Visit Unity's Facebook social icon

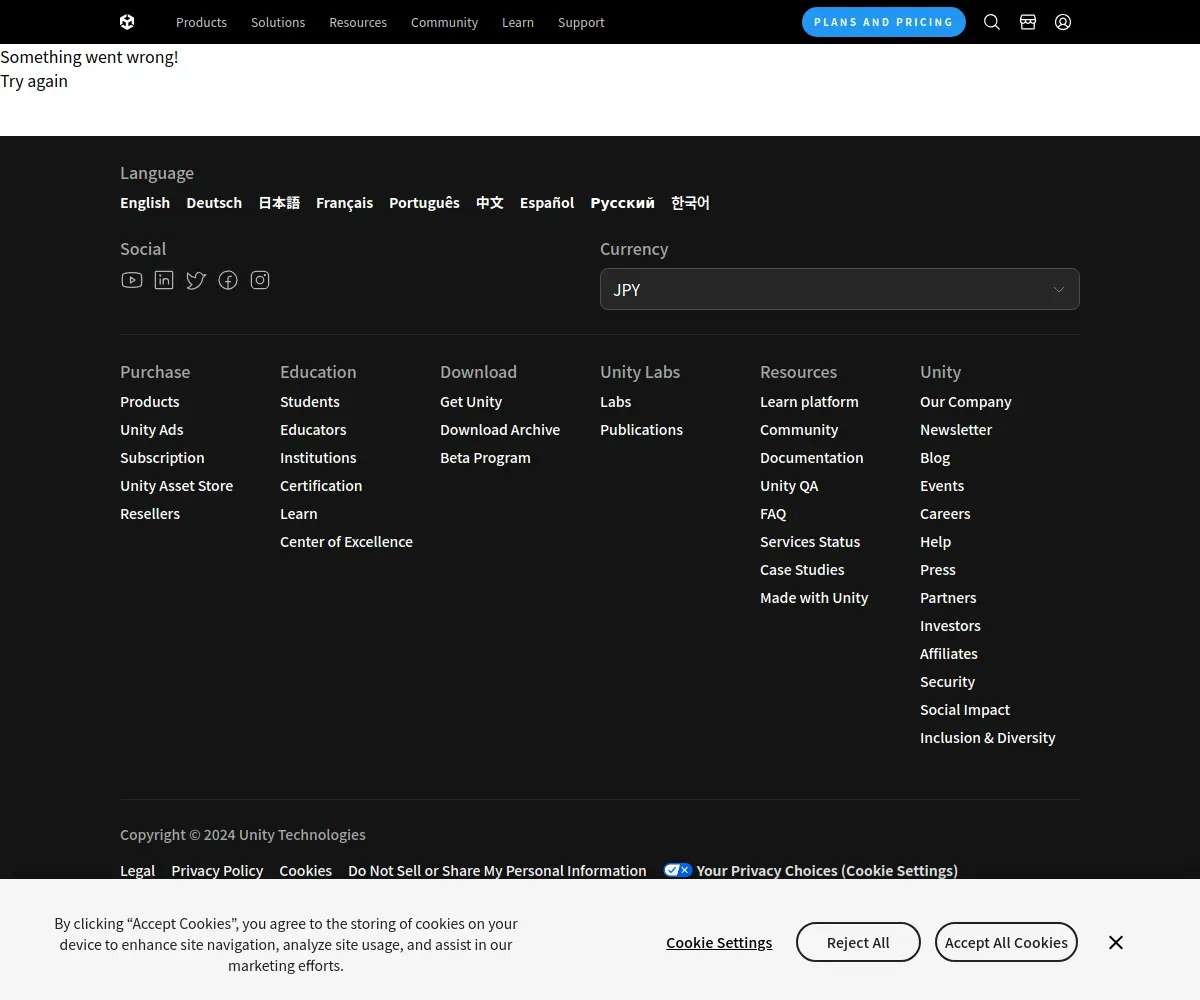pyautogui.click(x=228, y=280)
